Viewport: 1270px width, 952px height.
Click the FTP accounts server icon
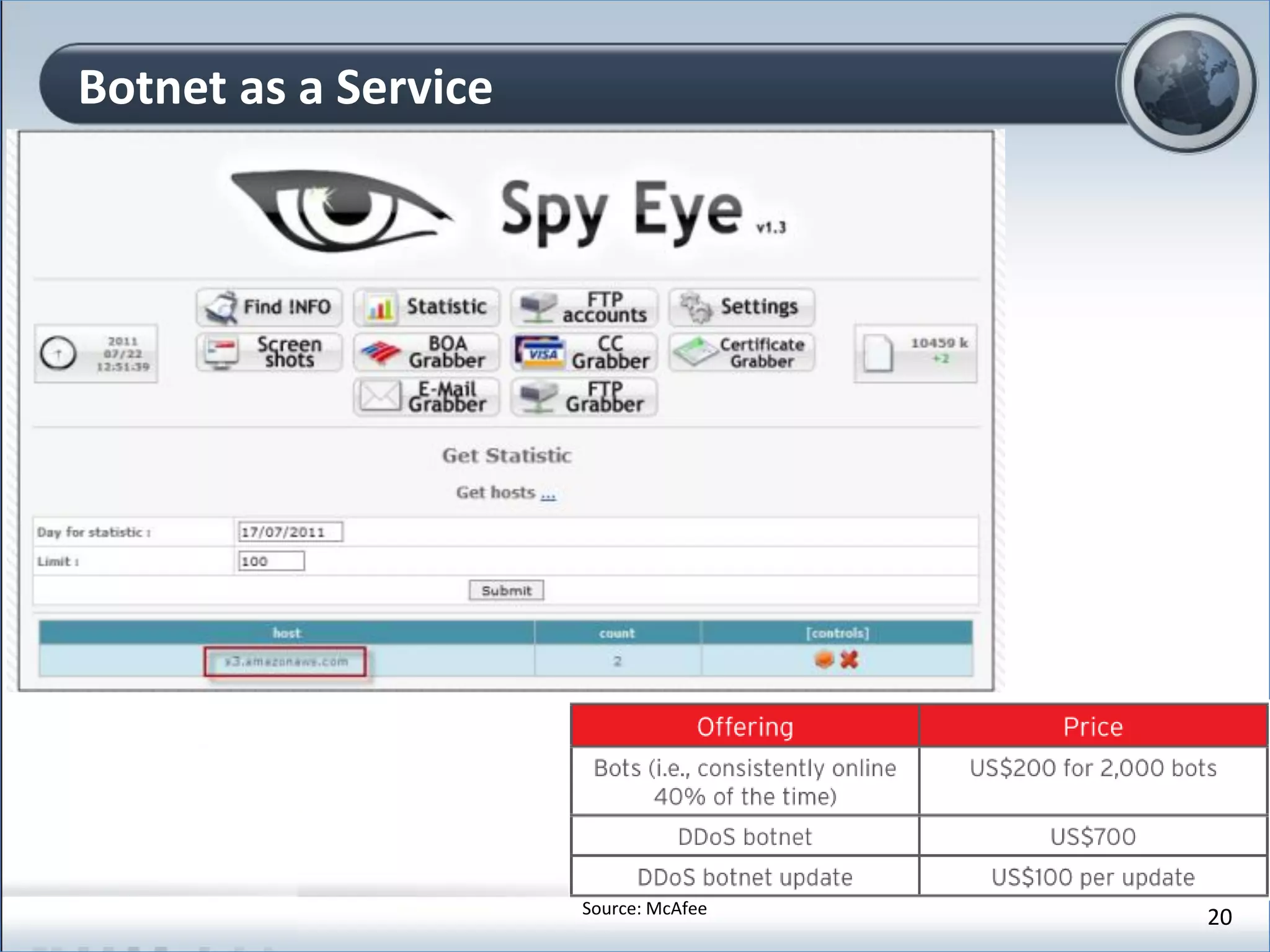tap(538, 307)
